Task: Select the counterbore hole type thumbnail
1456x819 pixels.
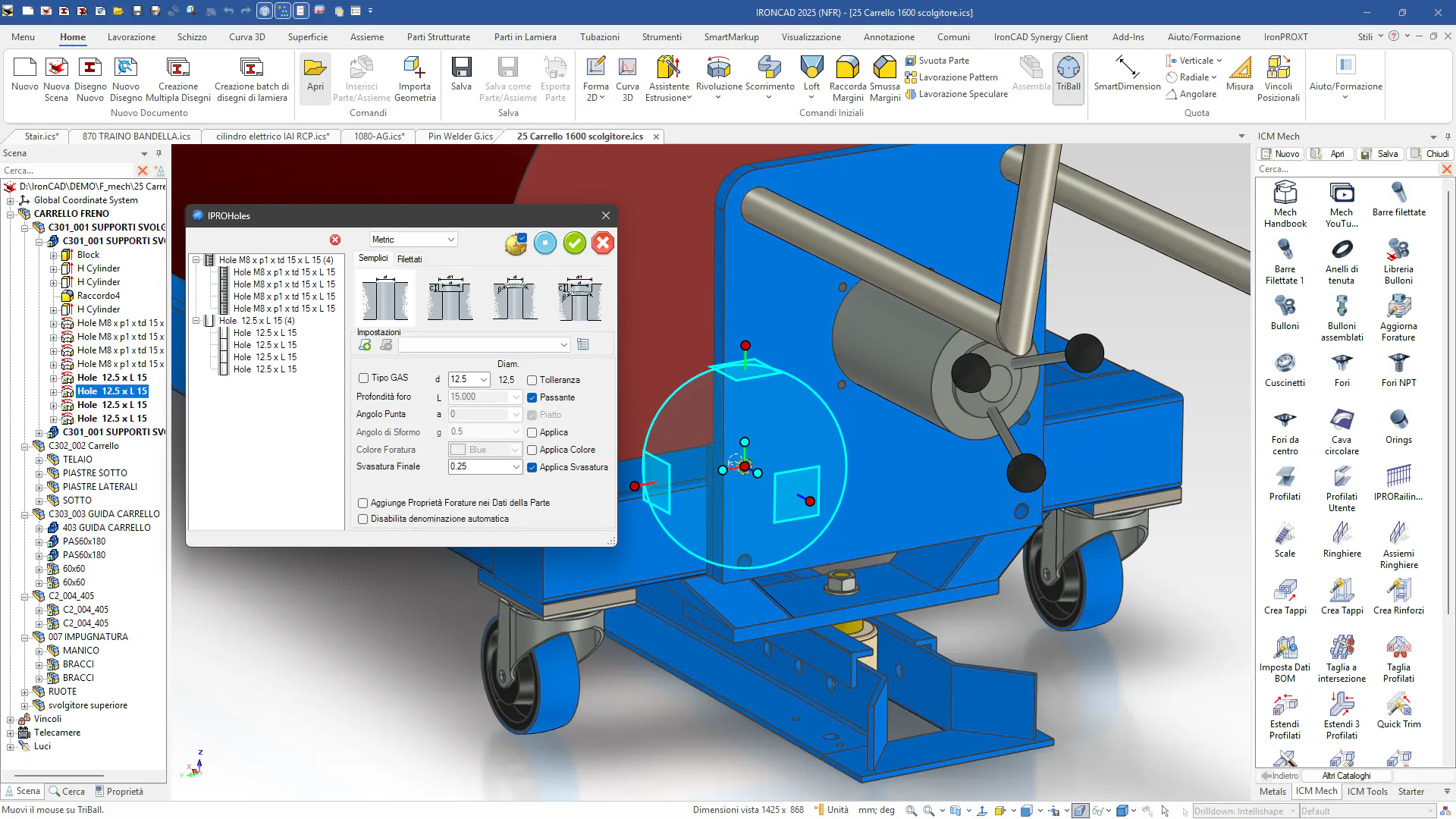Action: 450,298
